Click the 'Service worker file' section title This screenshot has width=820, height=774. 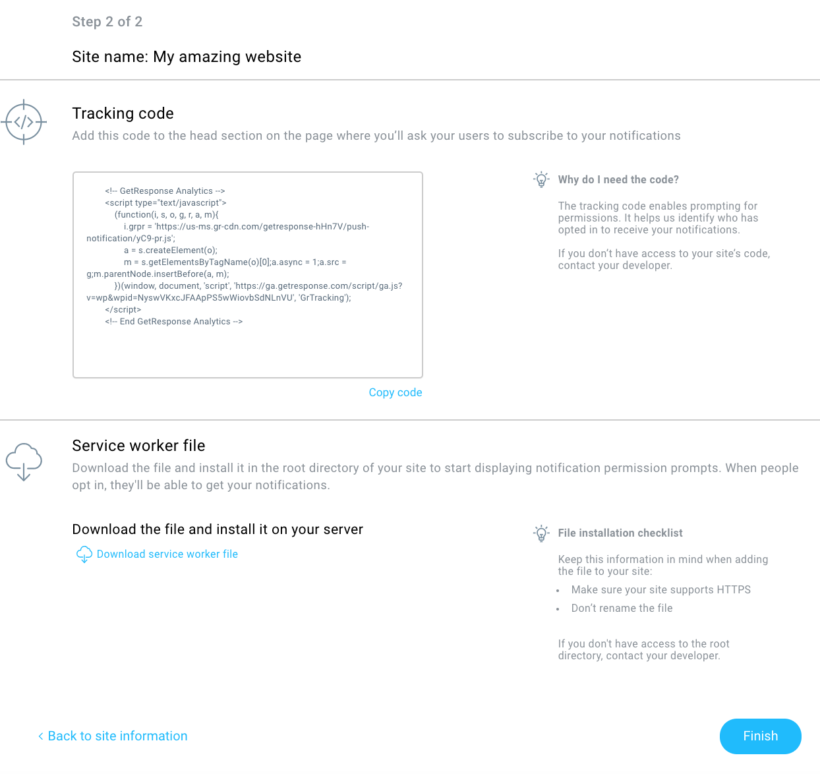(137, 445)
